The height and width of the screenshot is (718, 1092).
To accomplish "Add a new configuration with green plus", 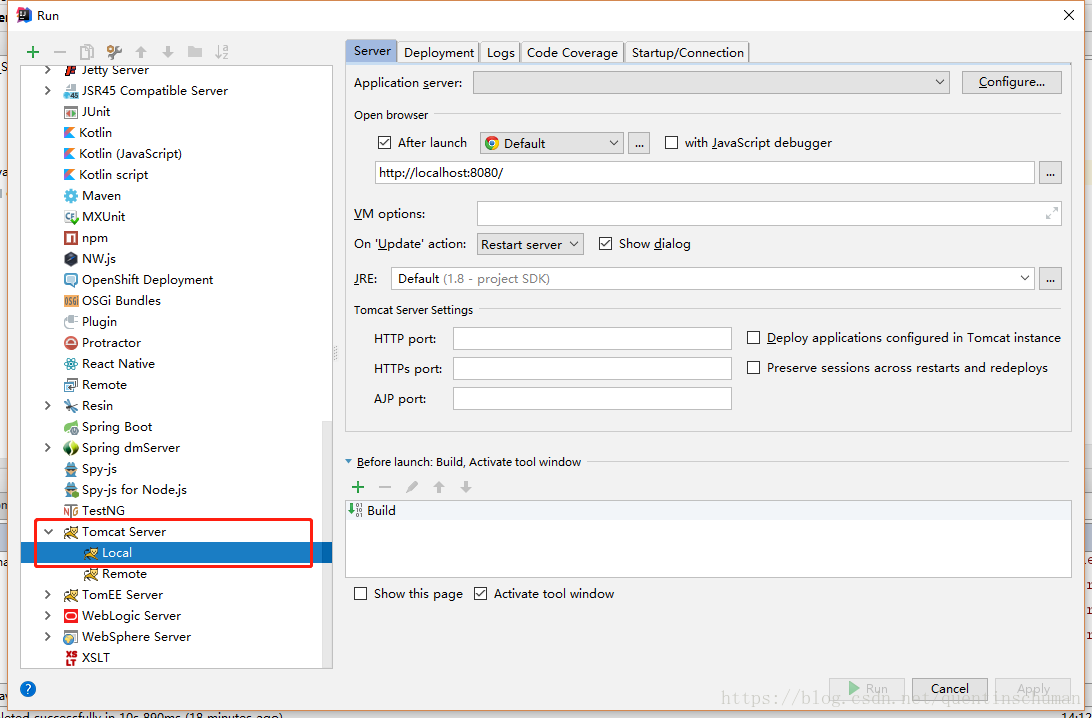I will click(33, 52).
